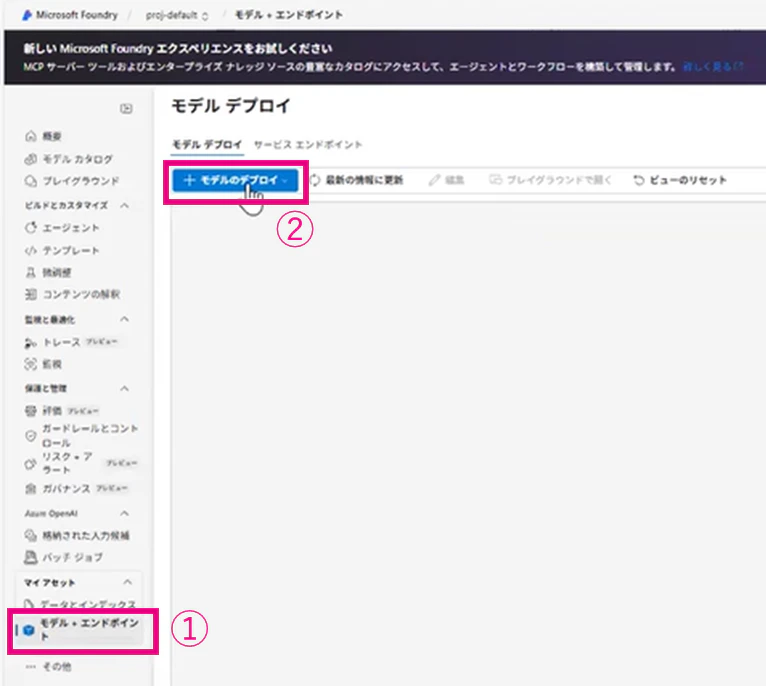Open バッチ ジョブ in the sidebar
Screen dimensions: 766x686
pyautogui.click(x=64, y=557)
